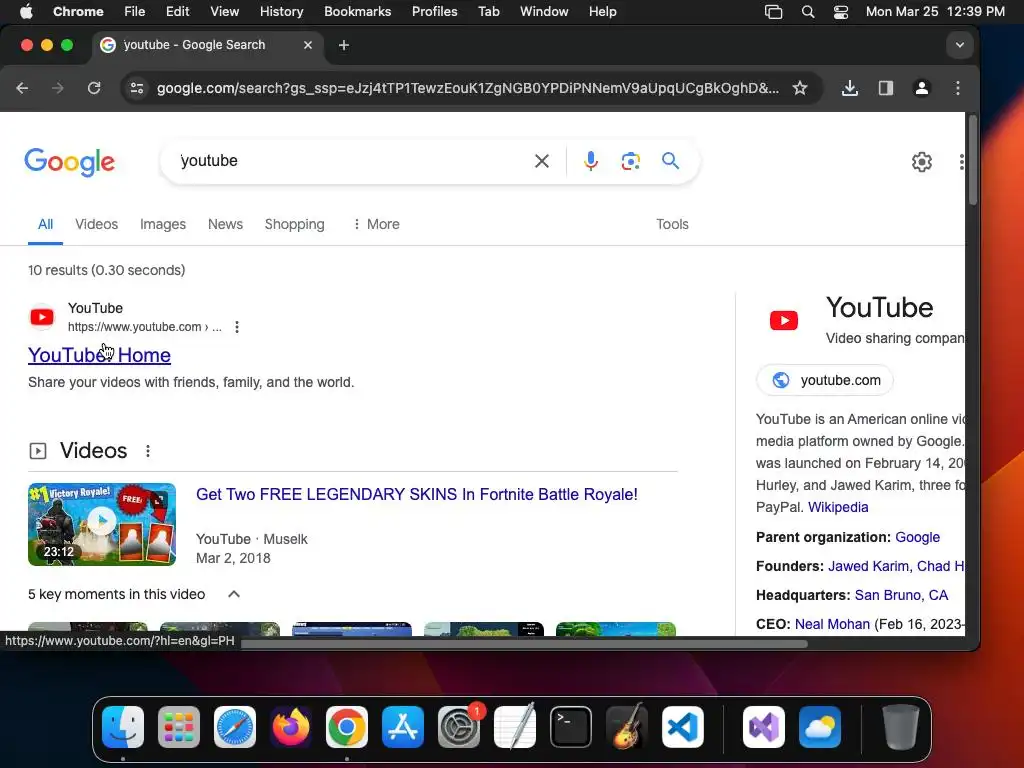Open Videos section three-dot menu

[148, 451]
